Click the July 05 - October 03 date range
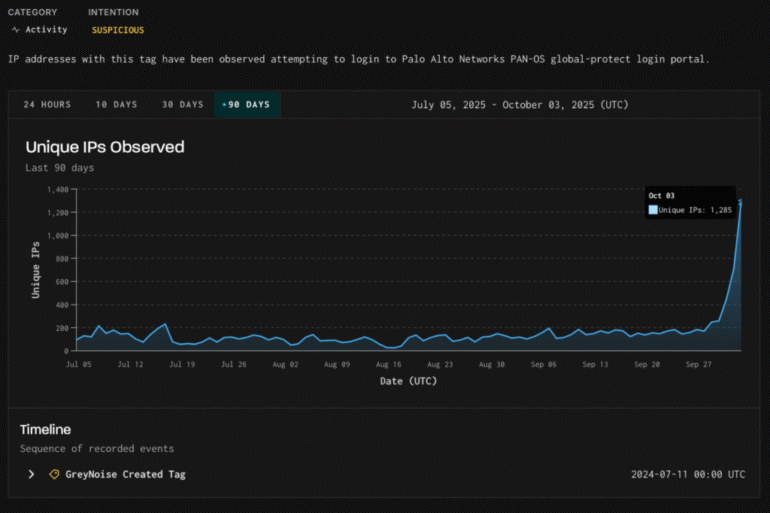This screenshot has width=770, height=513. [520, 105]
